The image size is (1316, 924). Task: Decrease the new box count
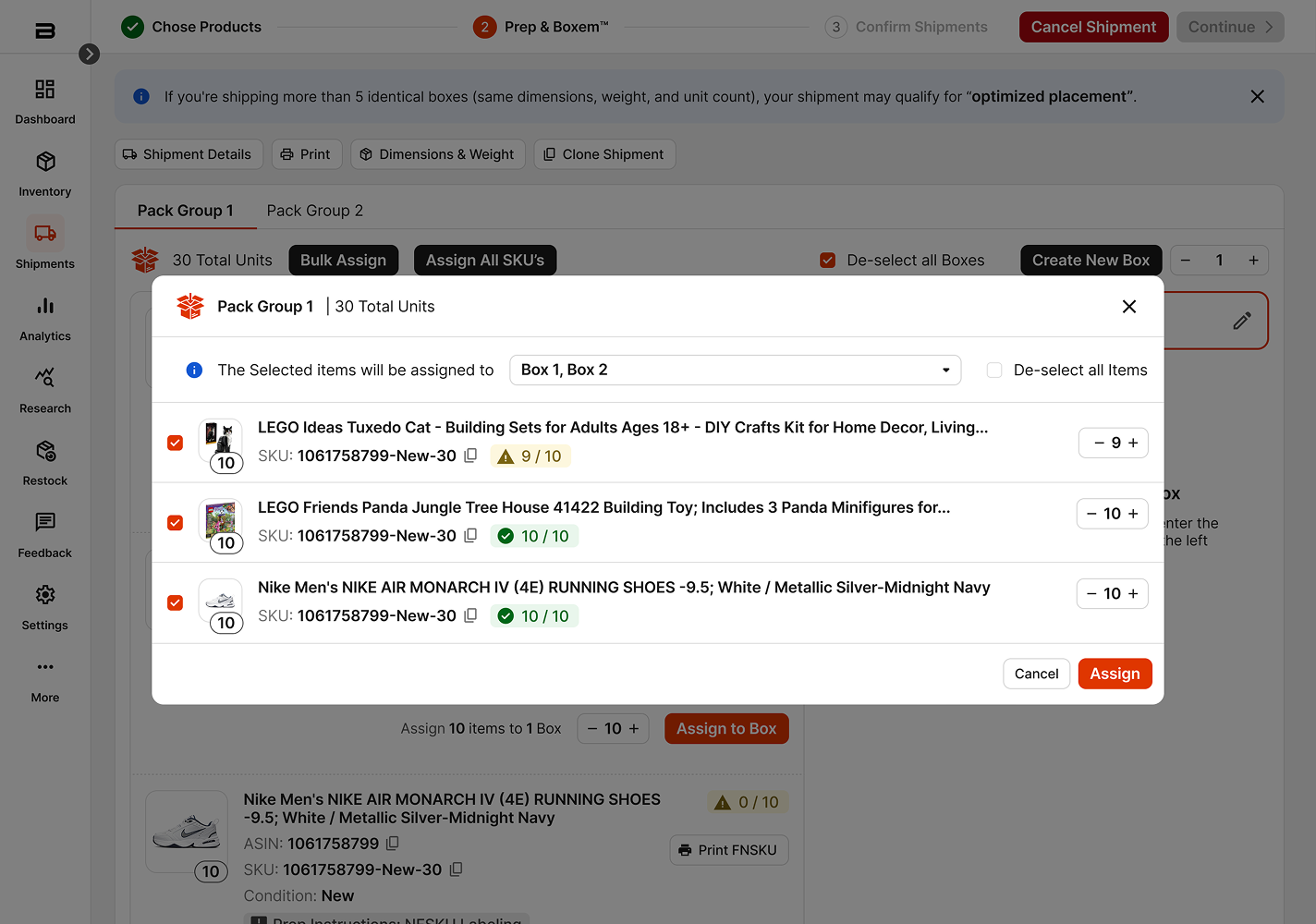(1186, 261)
